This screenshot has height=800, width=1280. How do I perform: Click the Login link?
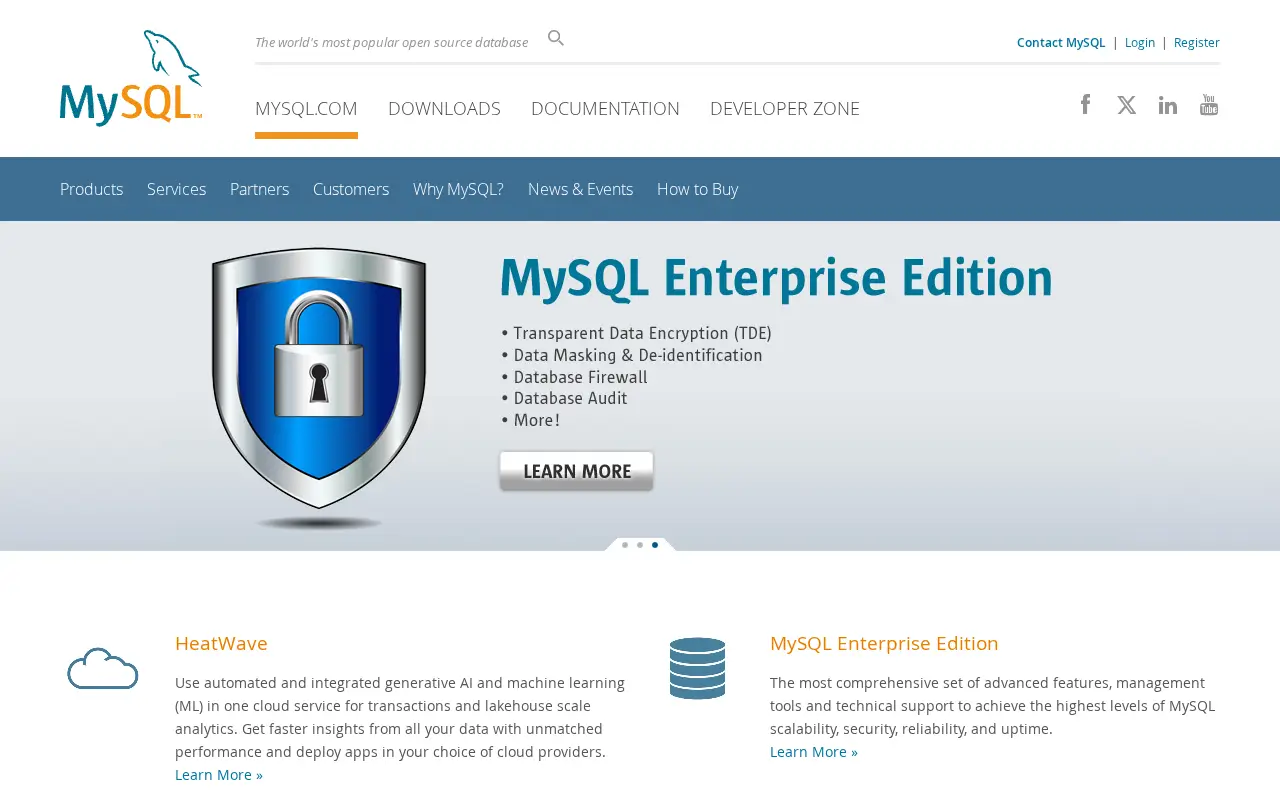tap(1140, 42)
